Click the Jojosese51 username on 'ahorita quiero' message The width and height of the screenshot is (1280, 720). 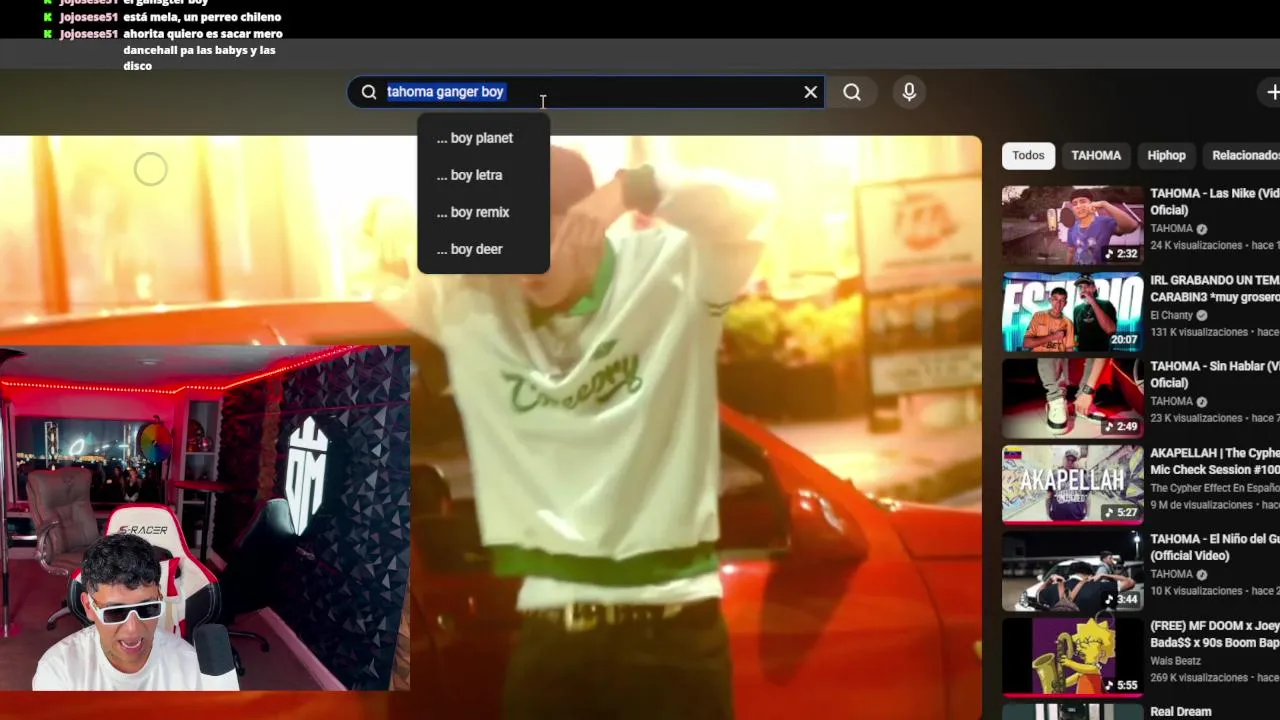point(88,34)
